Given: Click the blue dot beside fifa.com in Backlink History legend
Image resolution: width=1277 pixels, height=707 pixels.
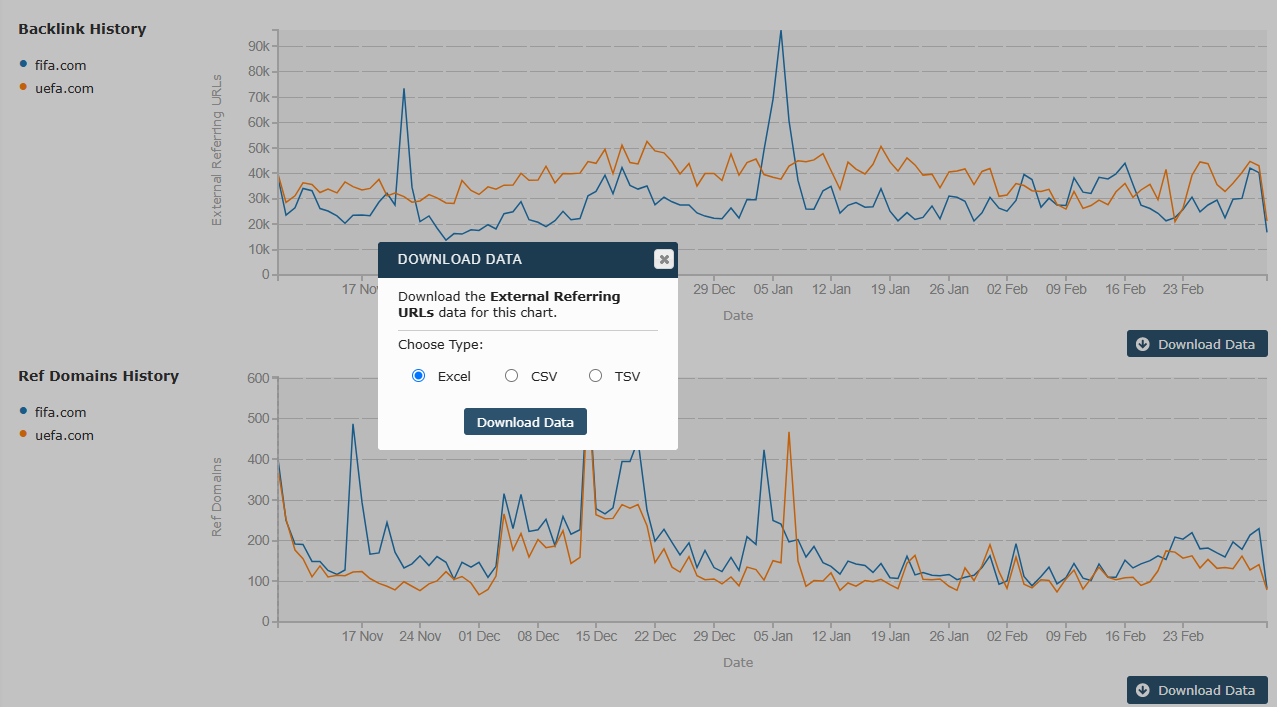Looking at the screenshot, I should (24, 64).
